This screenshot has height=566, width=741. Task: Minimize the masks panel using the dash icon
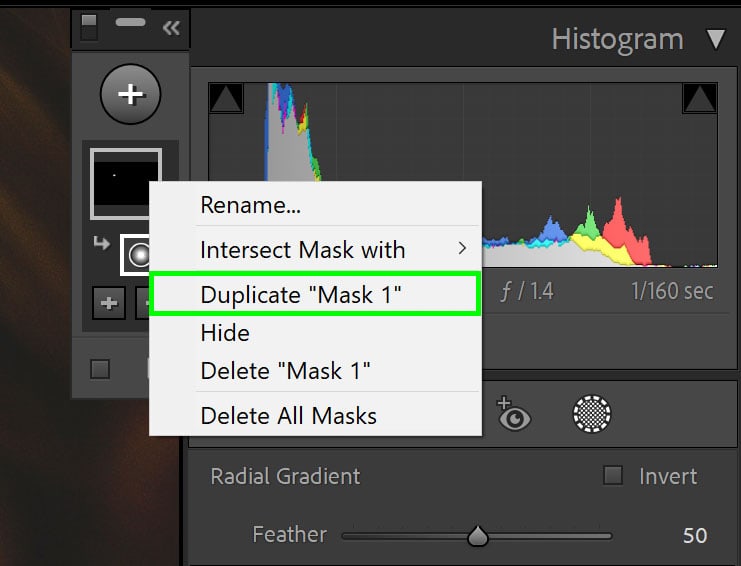(130, 22)
